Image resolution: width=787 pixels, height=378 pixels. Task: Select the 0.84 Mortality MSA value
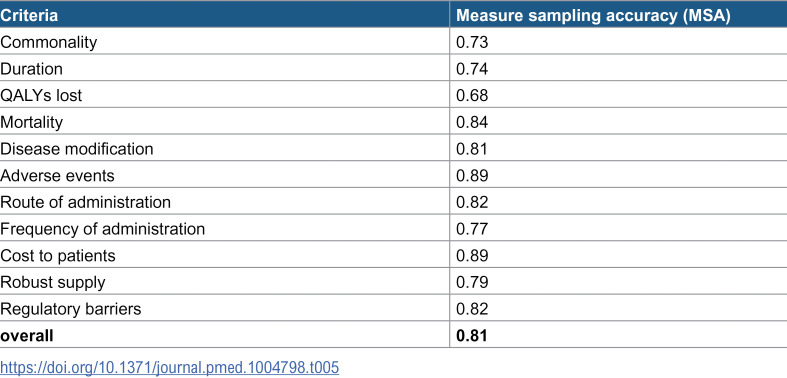[472, 122]
